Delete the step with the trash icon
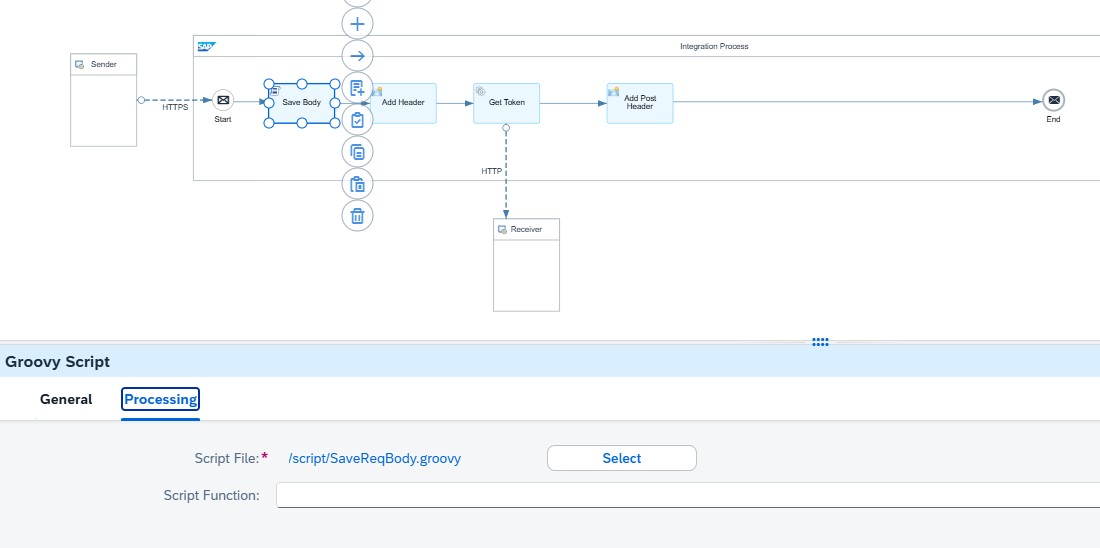Image resolution: width=1100 pixels, height=548 pixels. [x=358, y=215]
